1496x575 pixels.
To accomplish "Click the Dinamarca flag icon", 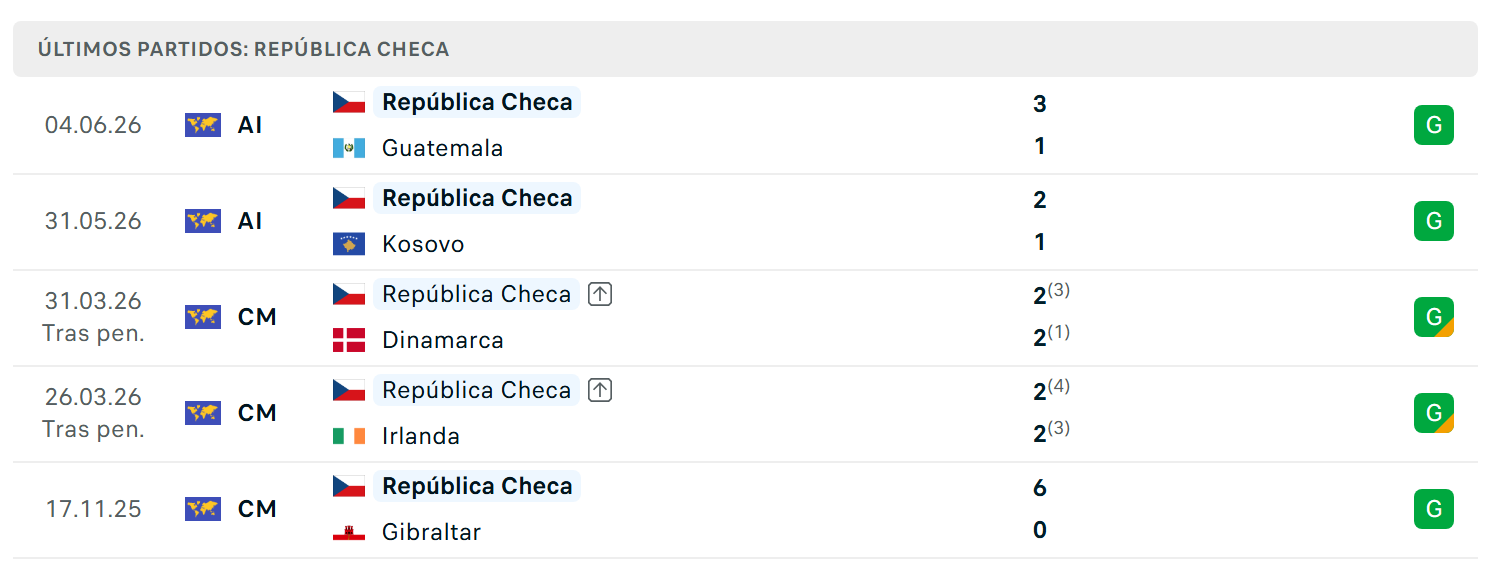I will [349, 340].
